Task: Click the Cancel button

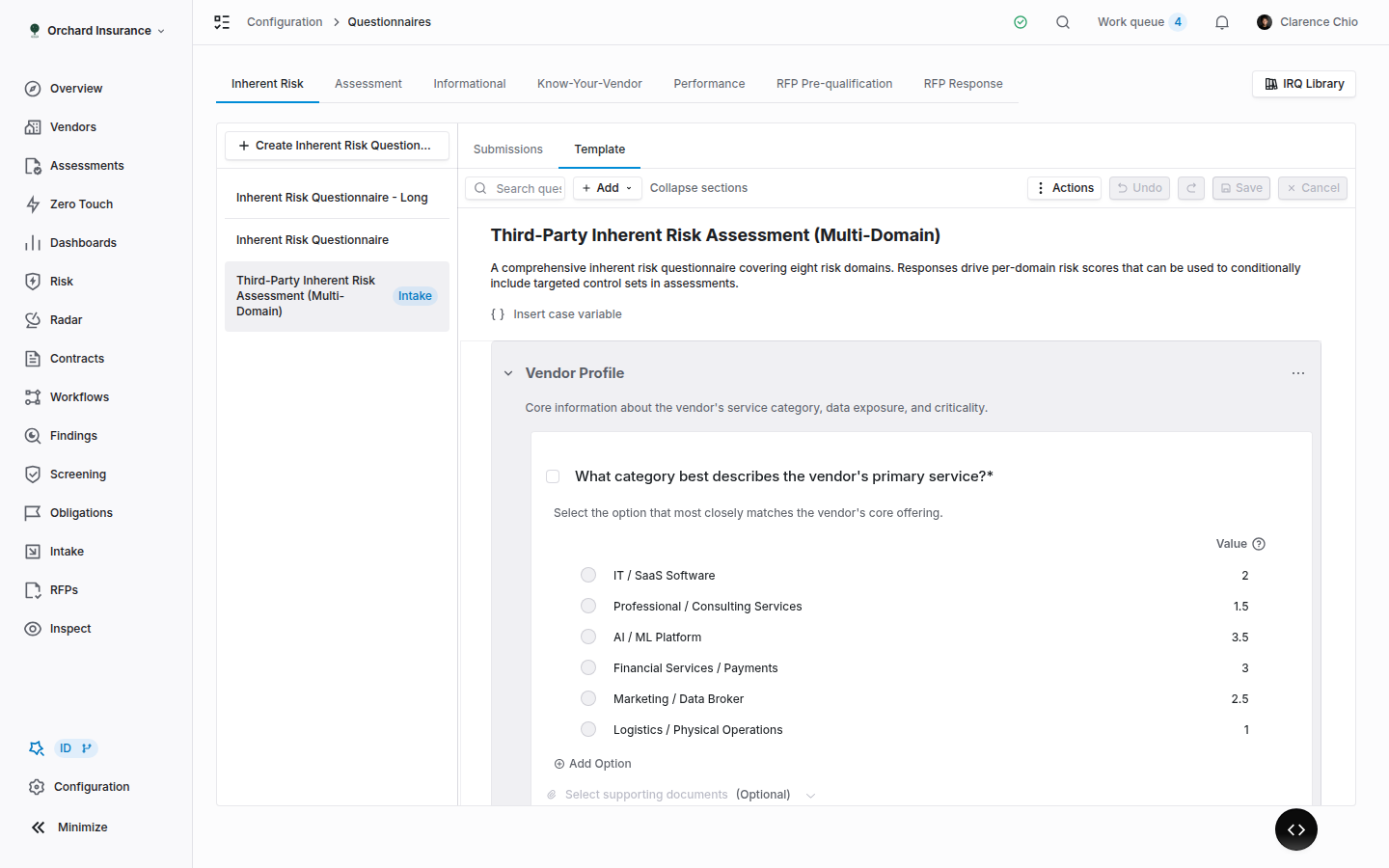Action: pyautogui.click(x=1313, y=188)
